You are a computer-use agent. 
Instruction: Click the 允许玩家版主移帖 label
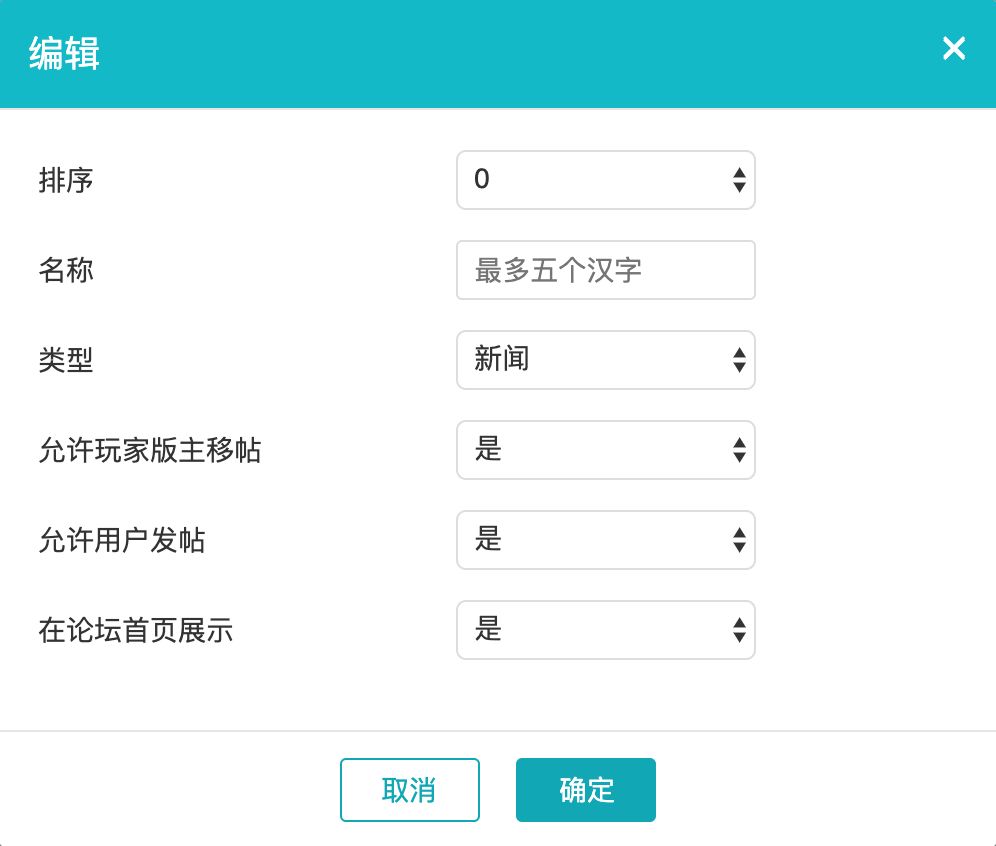[150, 450]
